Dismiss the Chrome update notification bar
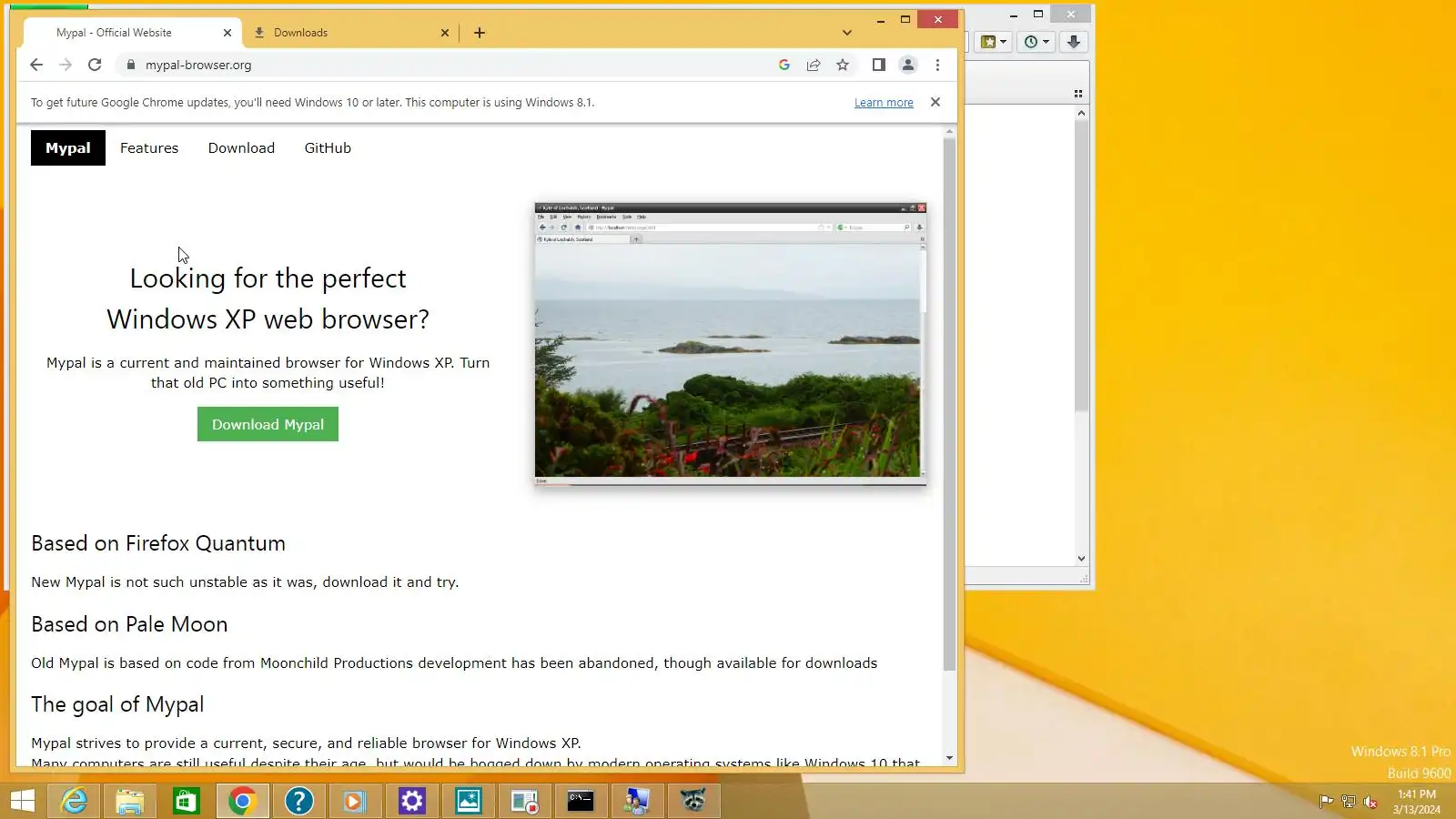1456x819 pixels. point(935,102)
